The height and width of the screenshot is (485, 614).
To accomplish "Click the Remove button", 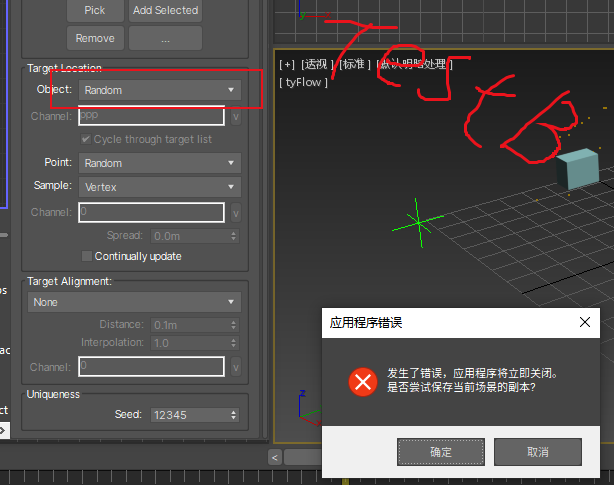I will (x=94, y=38).
